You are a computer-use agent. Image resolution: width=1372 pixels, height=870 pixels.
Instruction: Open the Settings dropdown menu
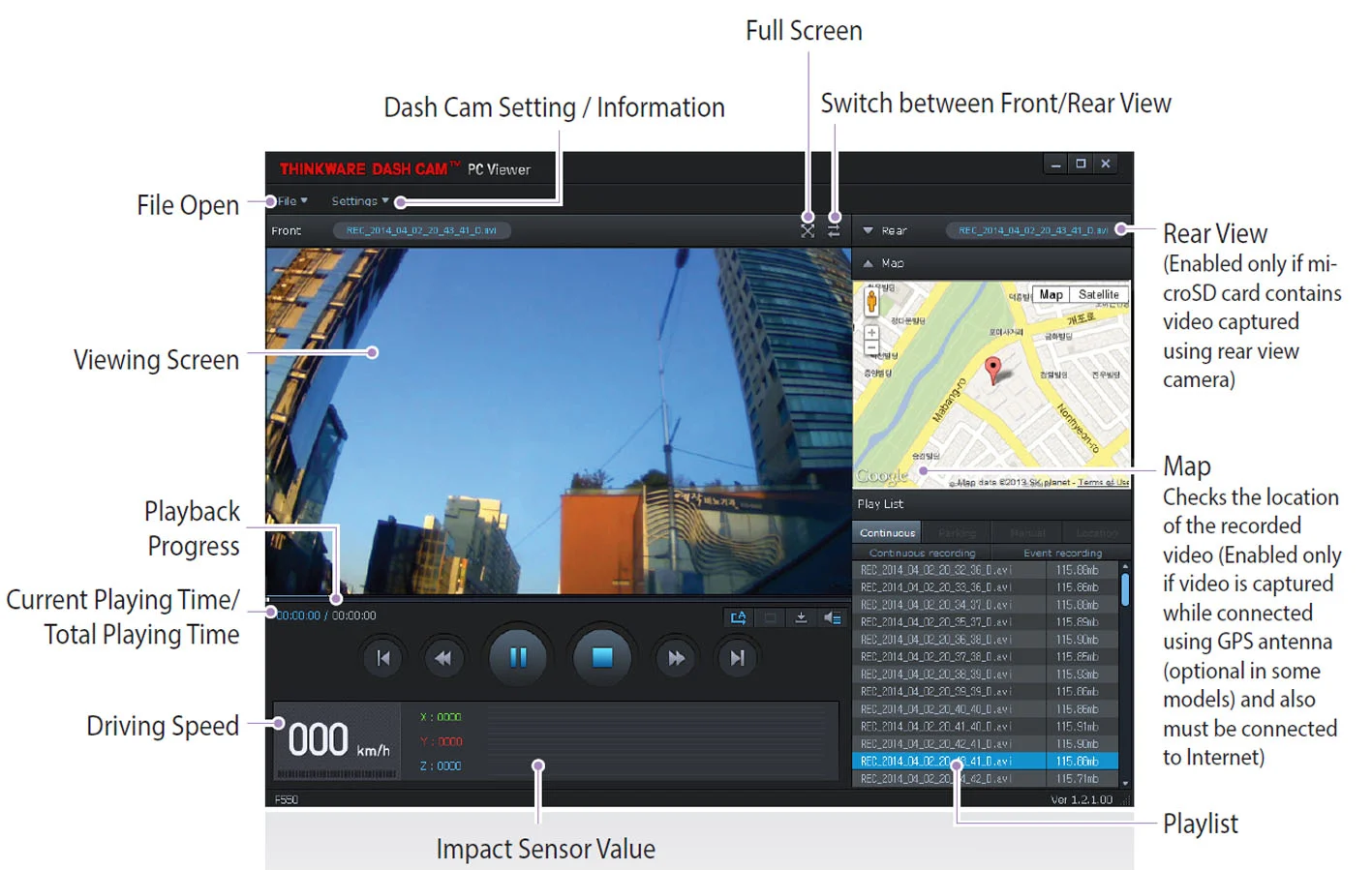pyautogui.click(x=359, y=201)
